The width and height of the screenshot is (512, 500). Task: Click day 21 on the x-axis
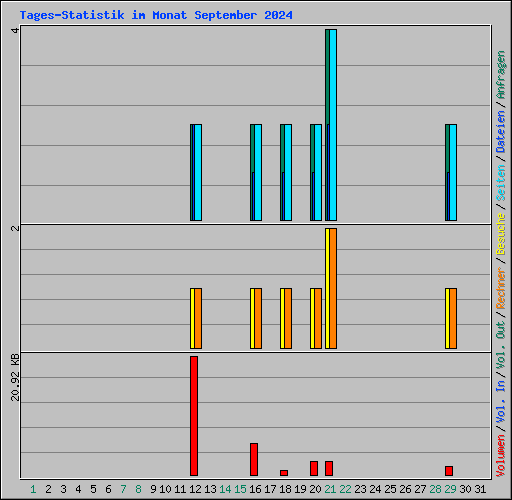pyautogui.click(x=330, y=489)
